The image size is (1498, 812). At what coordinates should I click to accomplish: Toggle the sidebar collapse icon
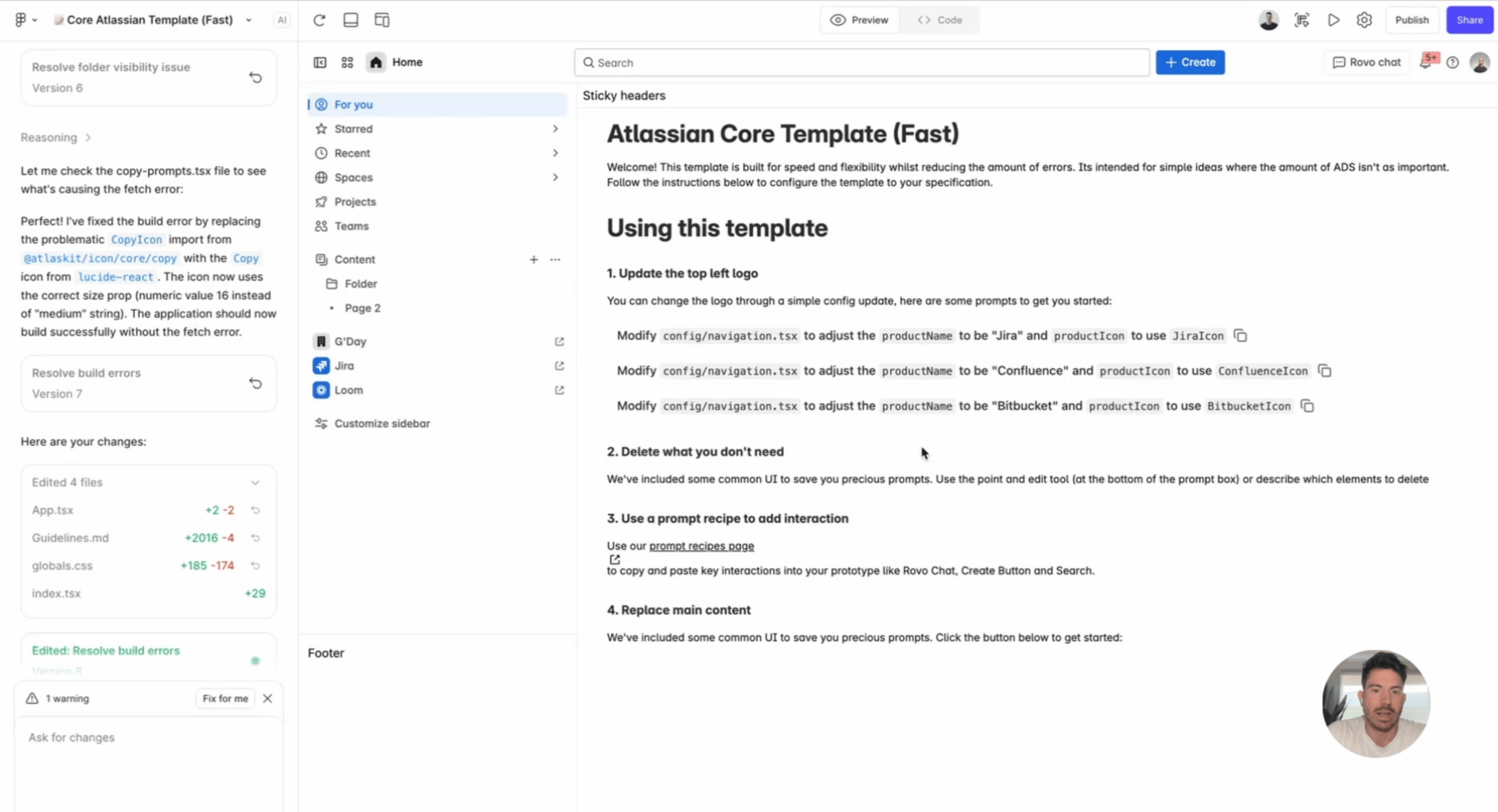[x=320, y=62]
